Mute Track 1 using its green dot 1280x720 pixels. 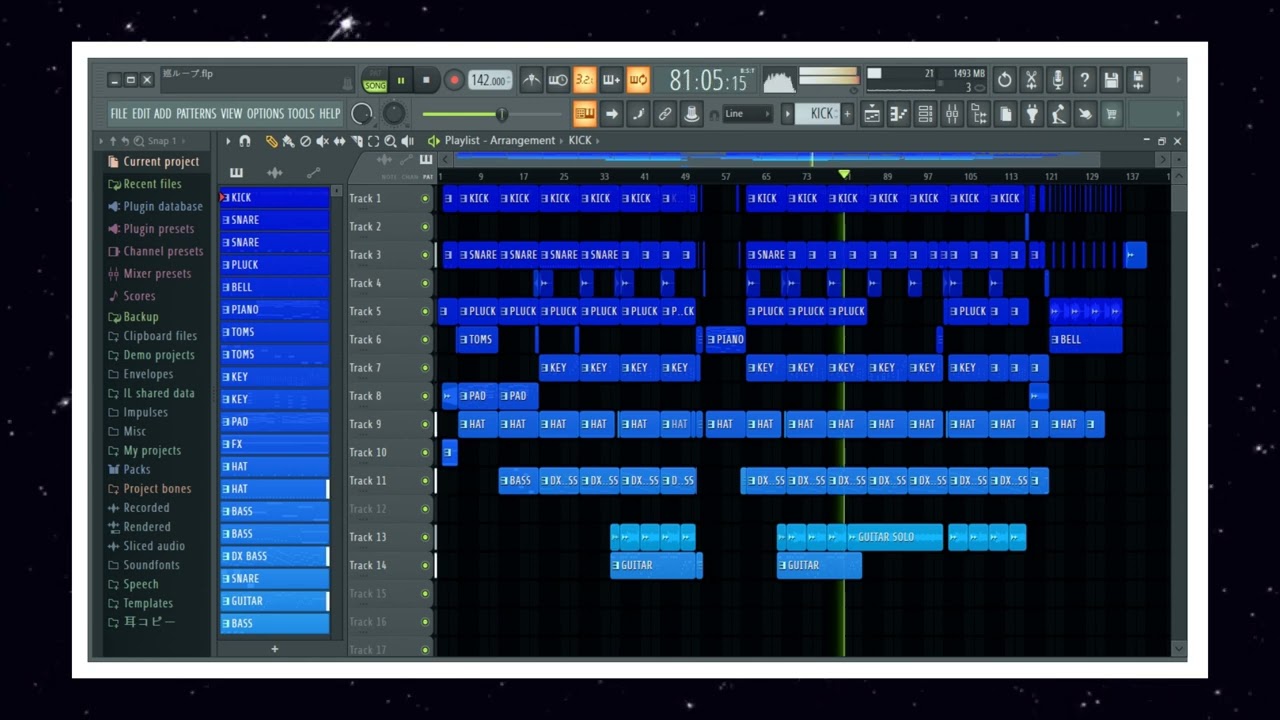[x=425, y=198]
